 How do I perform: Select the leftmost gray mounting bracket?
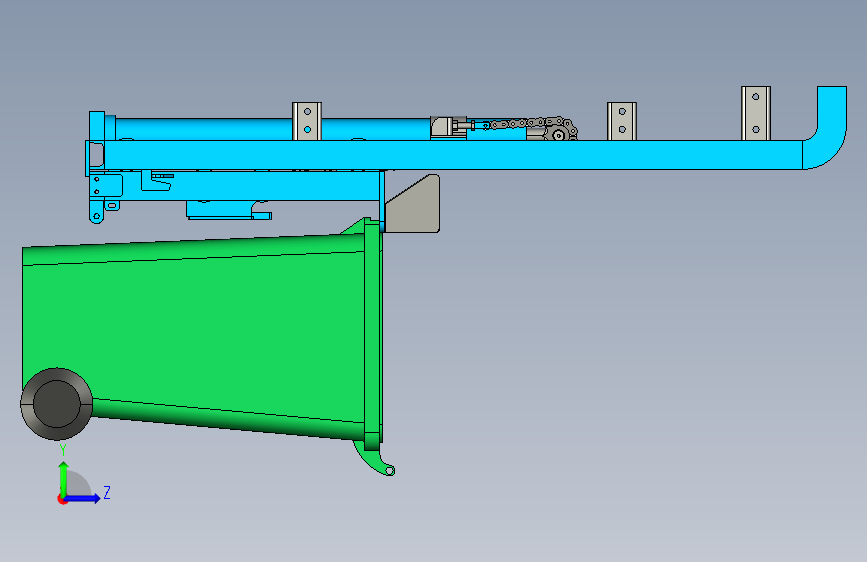pyautogui.click(x=307, y=121)
